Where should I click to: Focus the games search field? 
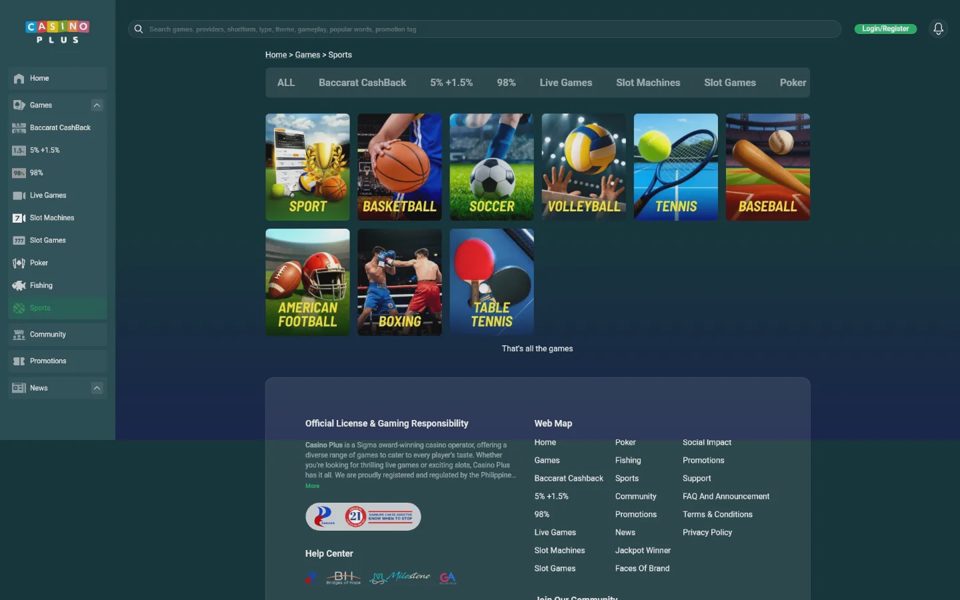(x=484, y=29)
